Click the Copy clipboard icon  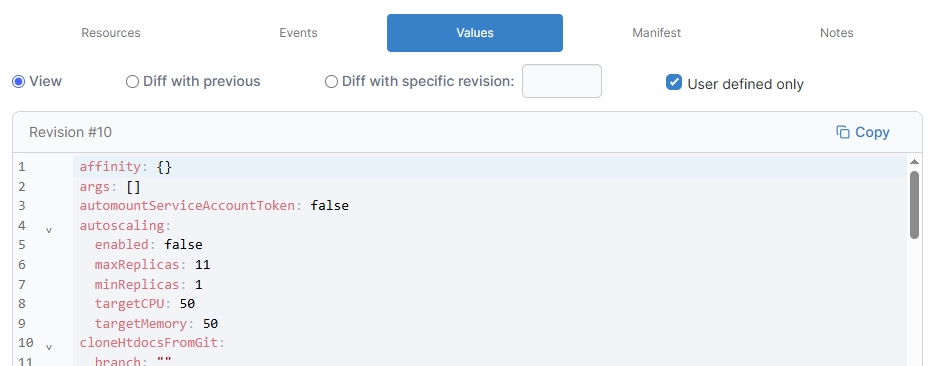click(843, 132)
